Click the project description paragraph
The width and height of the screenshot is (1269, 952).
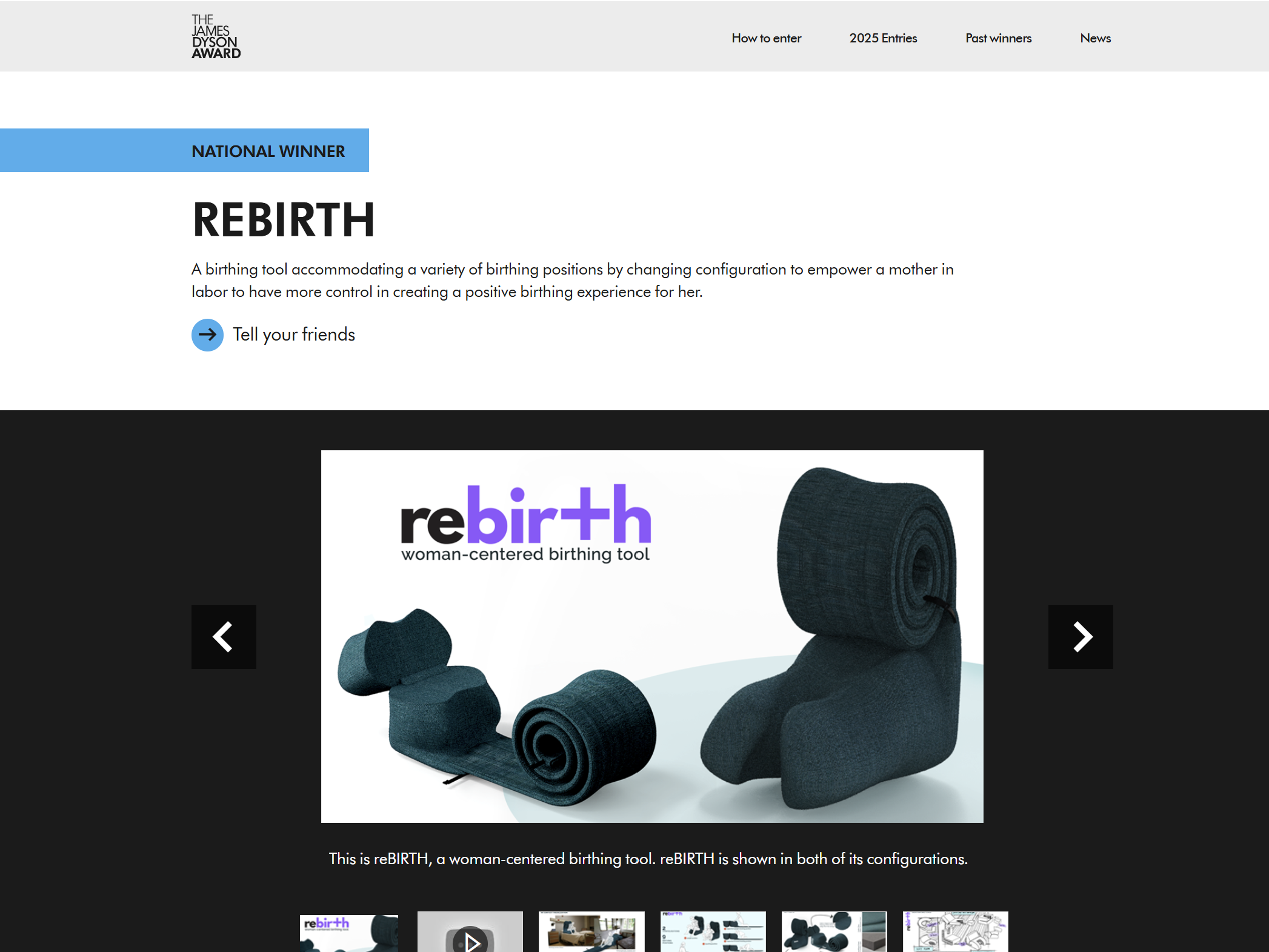573,280
